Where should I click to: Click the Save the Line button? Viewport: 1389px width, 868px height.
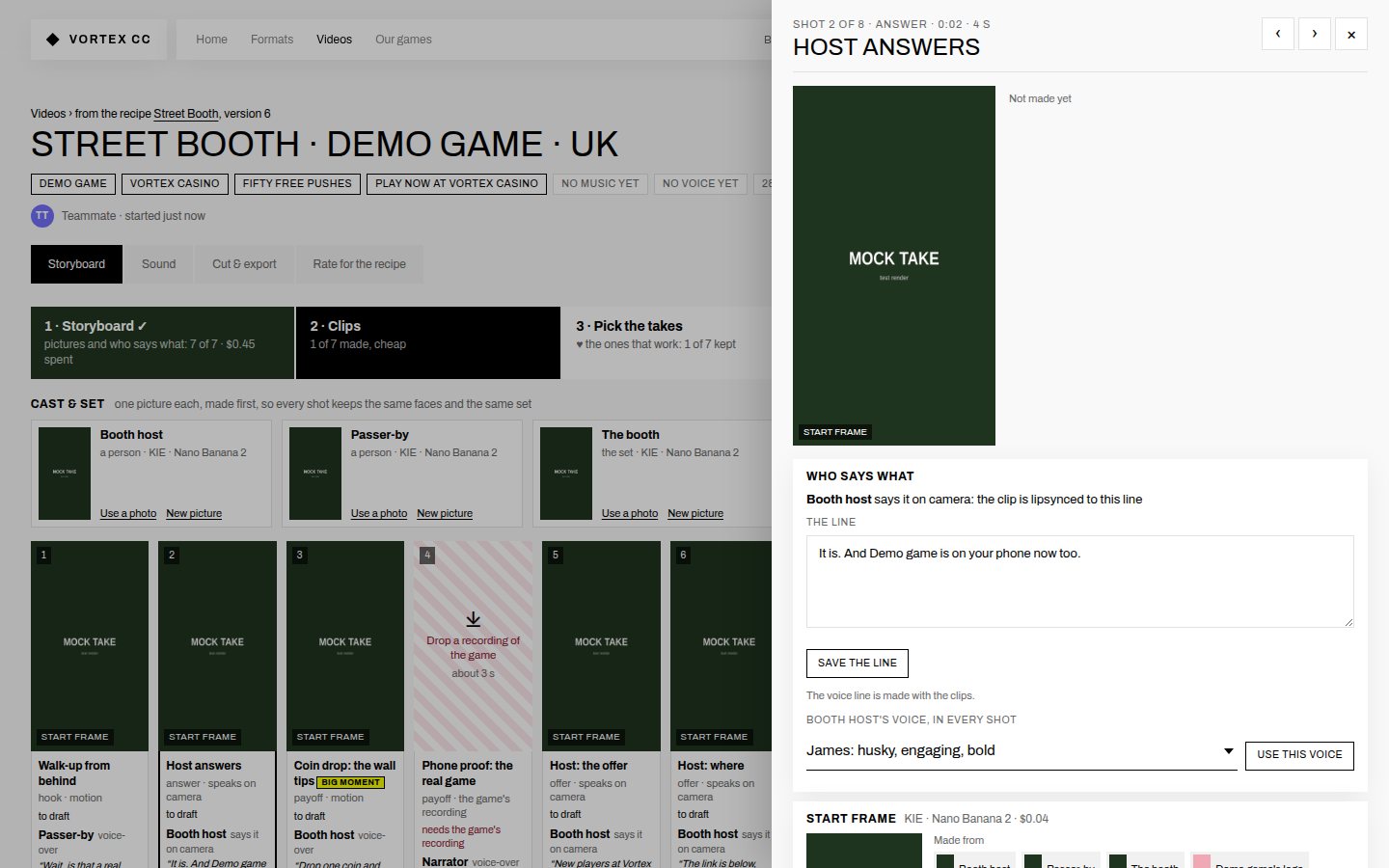click(858, 664)
